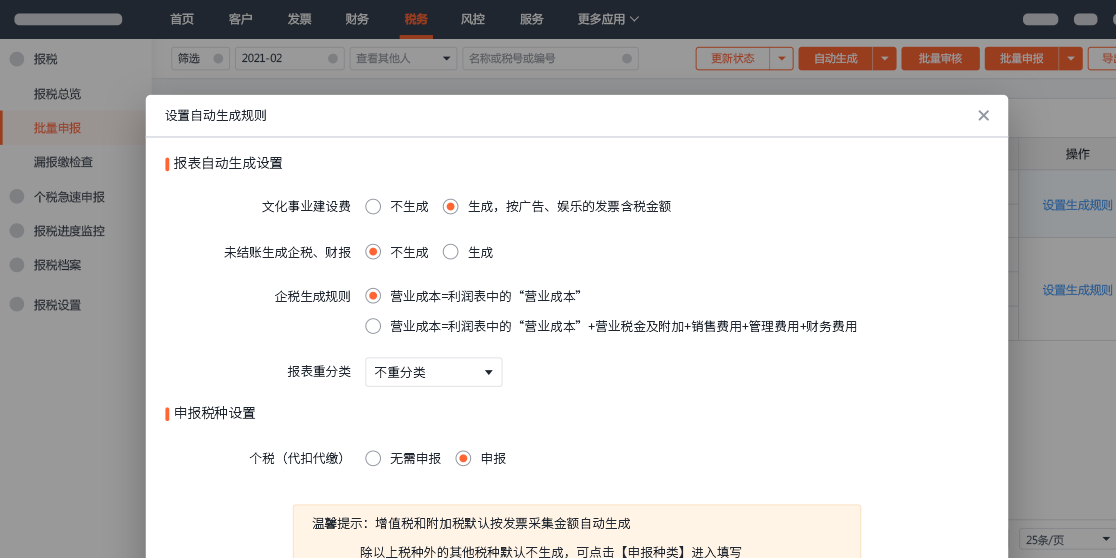This screenshot has width=1116, height=558.
Task: Select 不生成 for 文化事业建设费
Action: 373,207
